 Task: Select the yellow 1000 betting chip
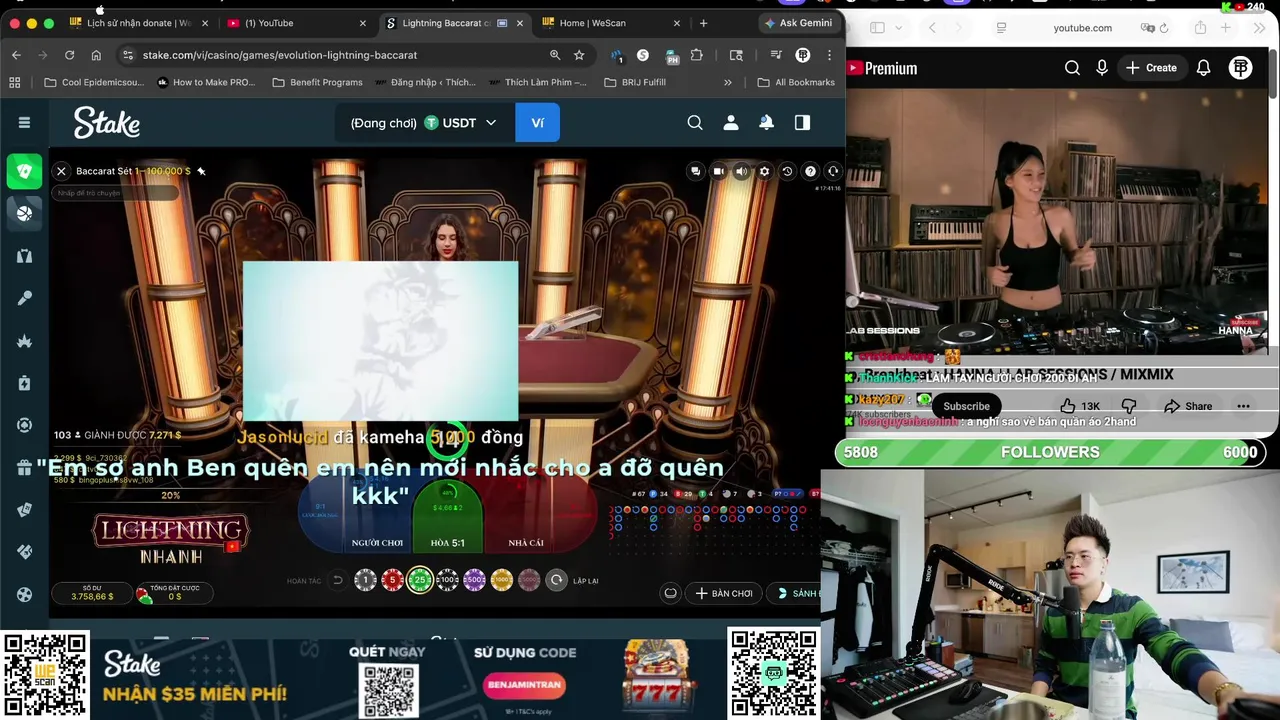tap(501, 580)
